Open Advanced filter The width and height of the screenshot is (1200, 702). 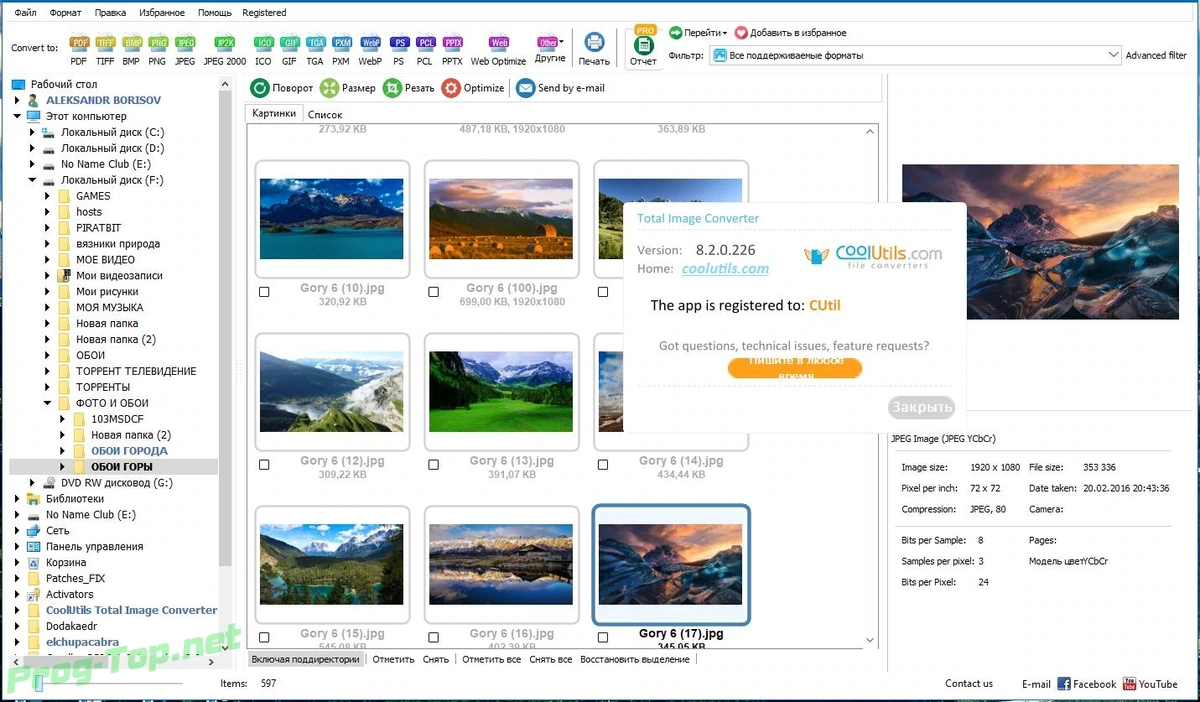[1156, 56]
